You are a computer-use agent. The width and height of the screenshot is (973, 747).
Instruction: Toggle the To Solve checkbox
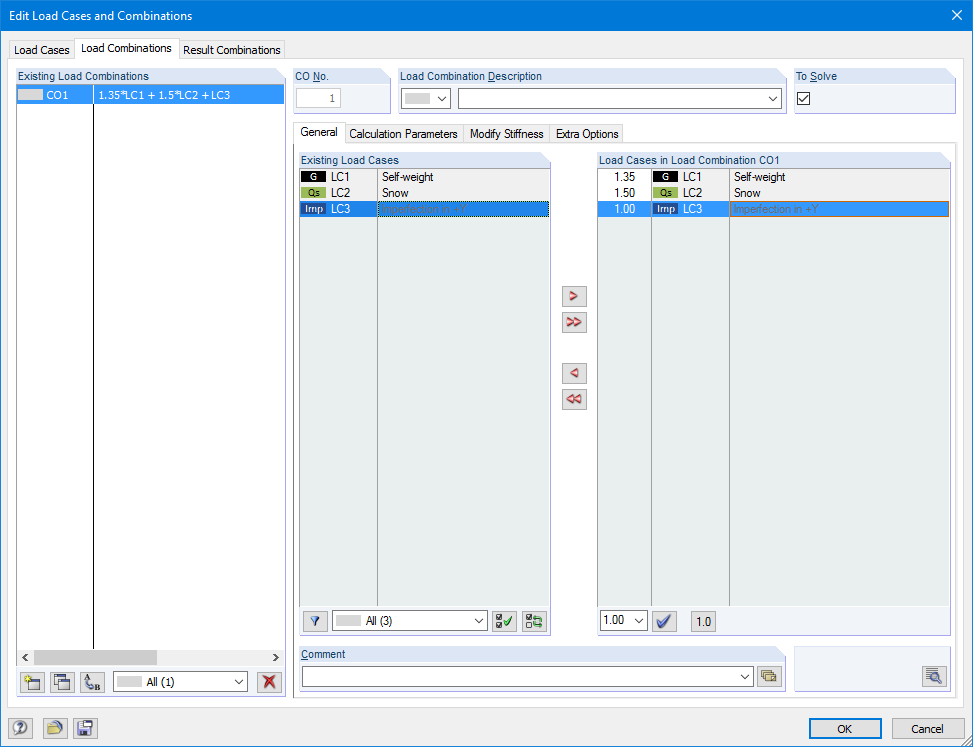803,98
